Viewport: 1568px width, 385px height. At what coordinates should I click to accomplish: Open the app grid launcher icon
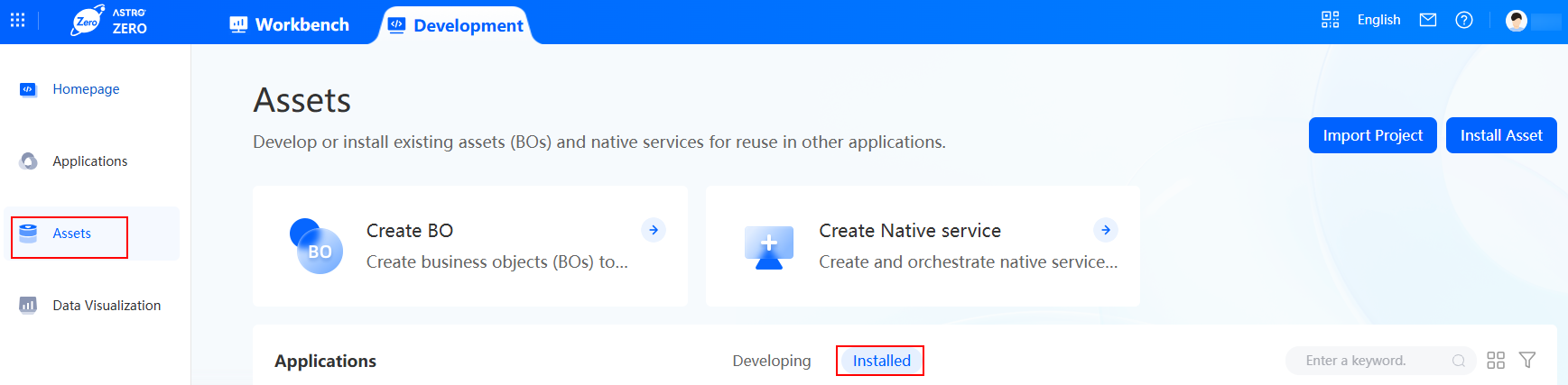17,20
